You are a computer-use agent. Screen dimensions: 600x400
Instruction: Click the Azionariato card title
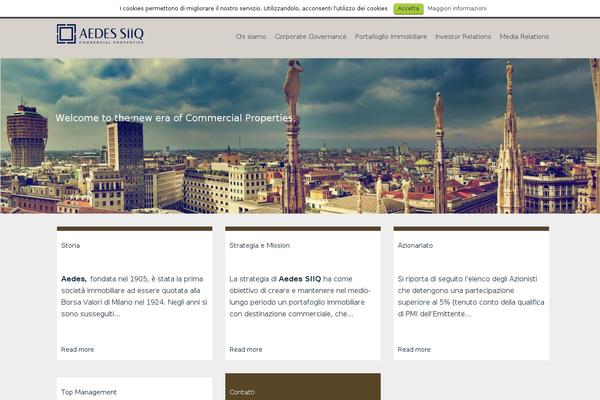415,245
